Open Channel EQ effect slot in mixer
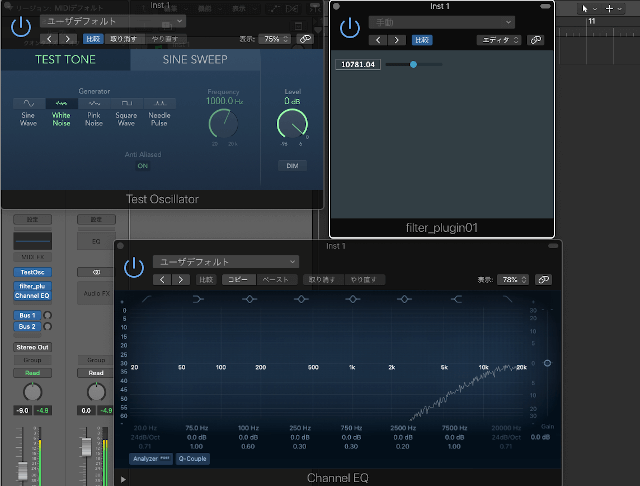The width and height of the screenshot is (640, 486). (33, 296)
